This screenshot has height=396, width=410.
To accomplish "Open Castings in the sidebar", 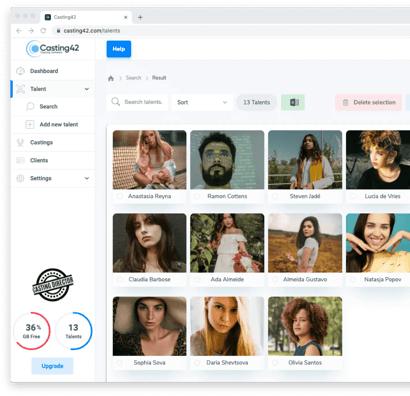I will pyautogui.click(x=53, y=142).
